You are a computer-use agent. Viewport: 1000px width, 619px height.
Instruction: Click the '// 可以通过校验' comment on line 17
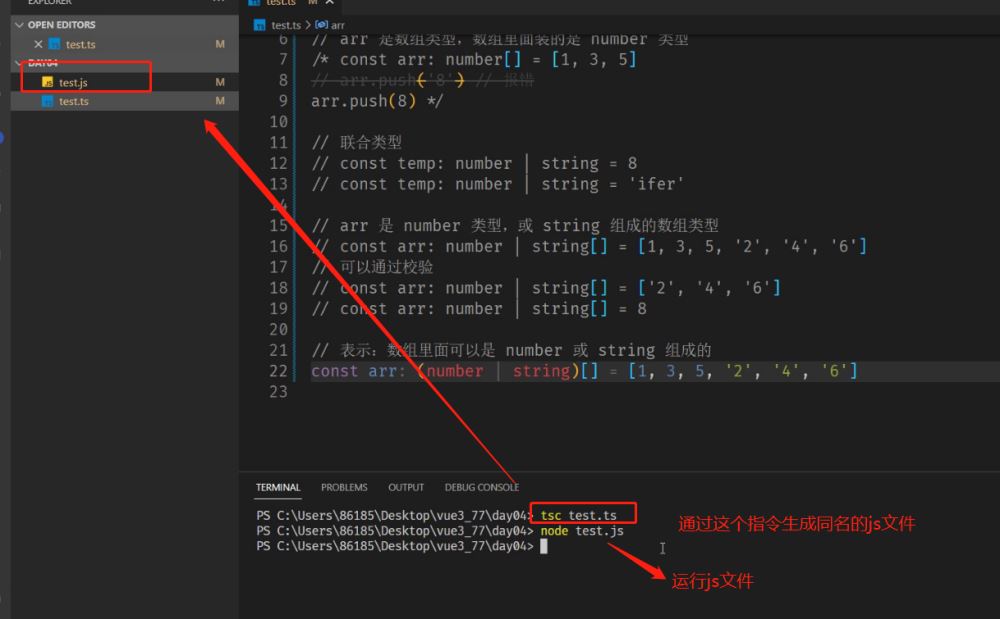coord(372,267)
